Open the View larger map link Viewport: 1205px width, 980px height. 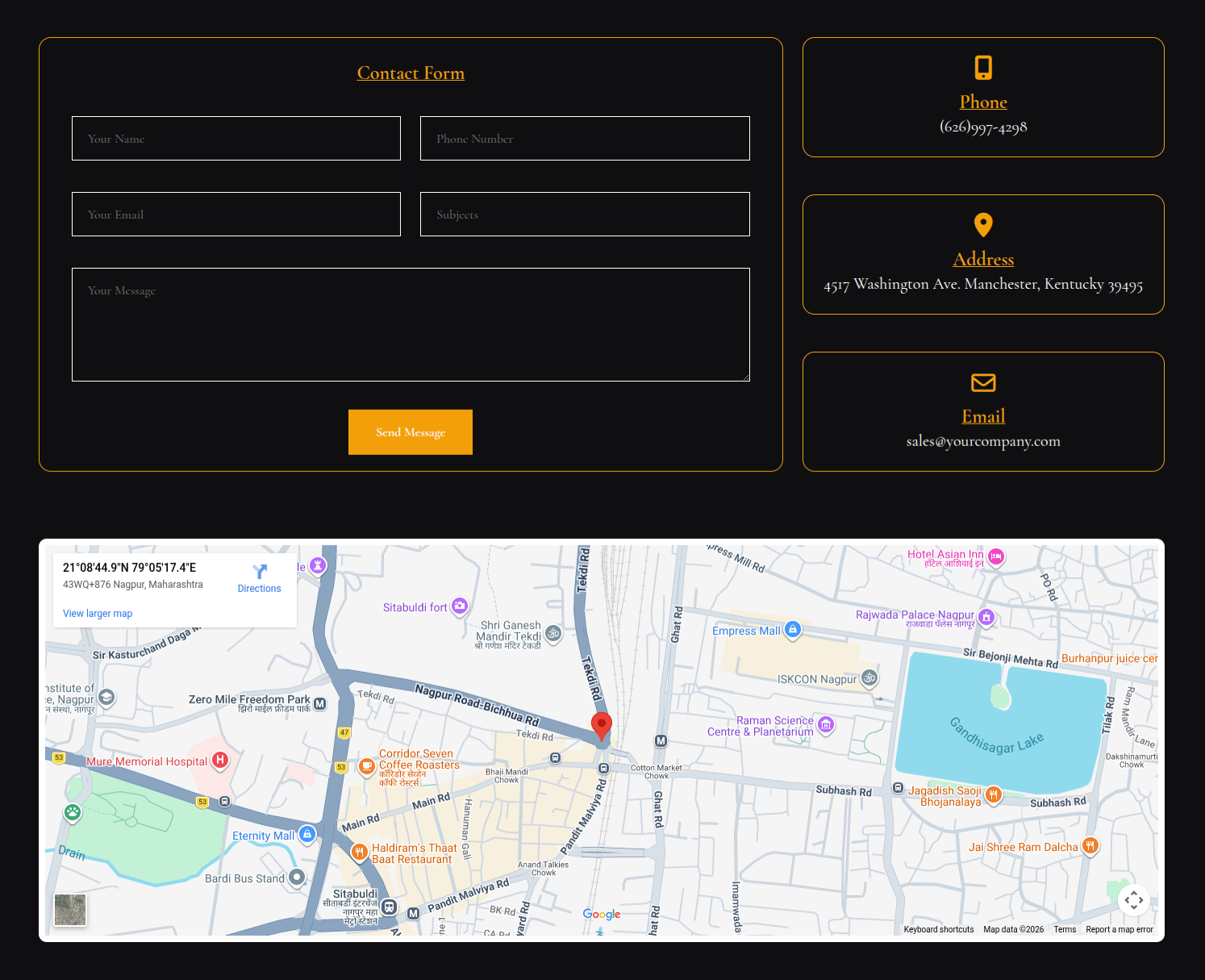pyautogui.click(x=98, y=614)
